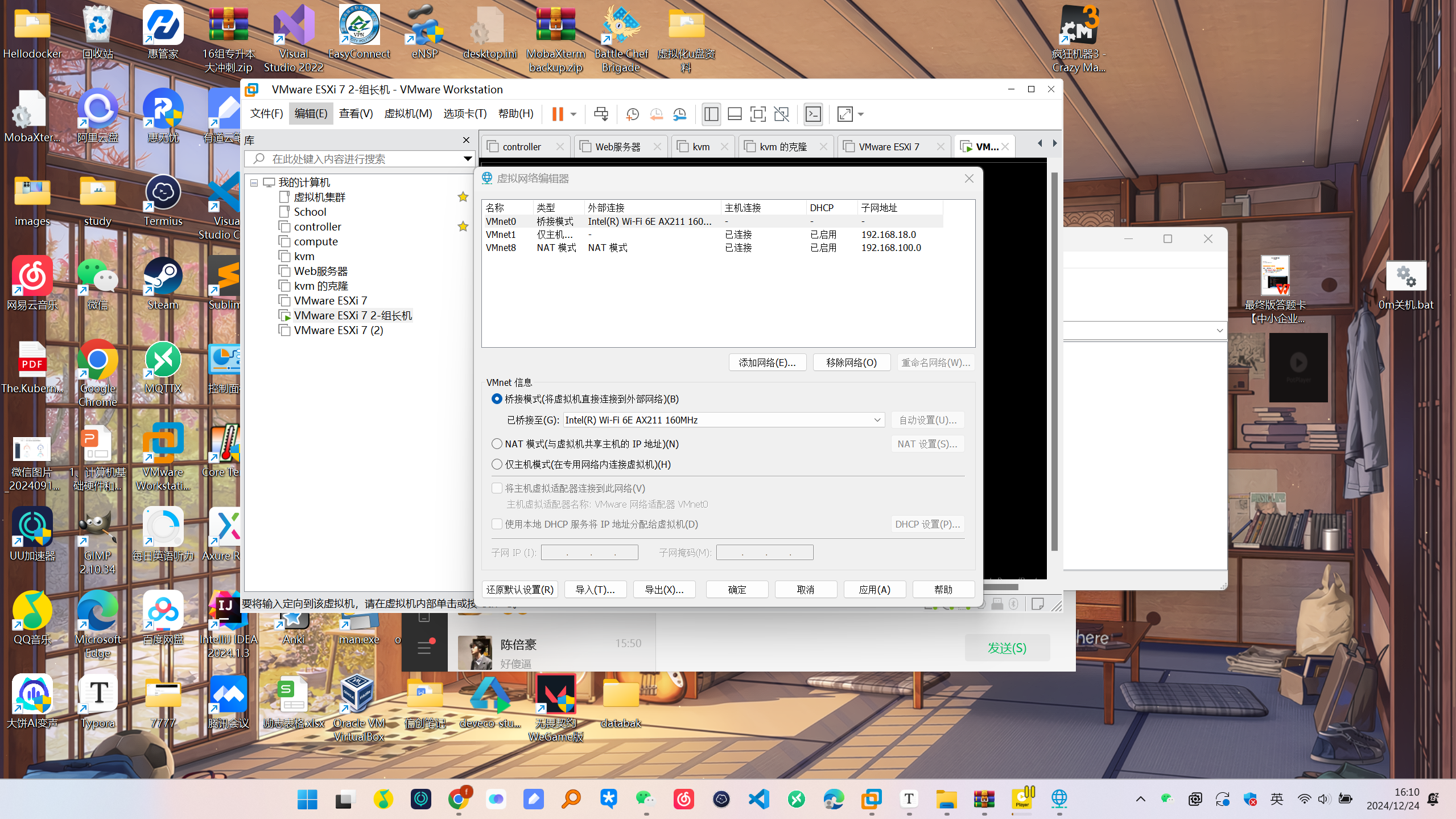The image size is (1456, 819).
Task: Click 确定 button in network editor
Action: [x=737, y=590]
